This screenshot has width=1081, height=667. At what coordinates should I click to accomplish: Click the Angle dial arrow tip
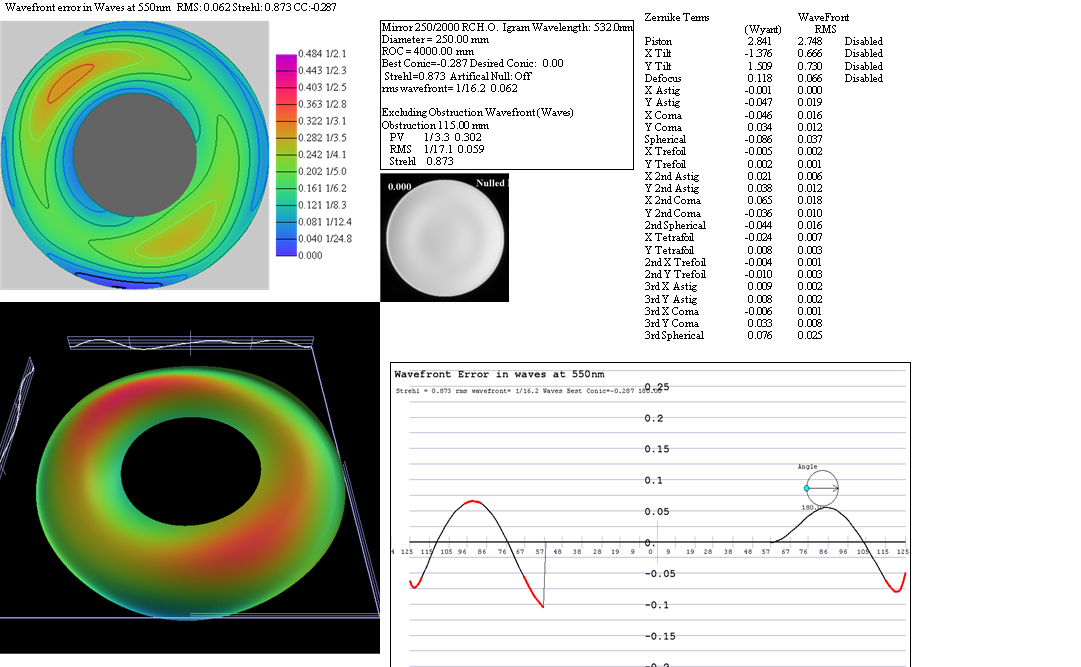[x=837, y=488]
